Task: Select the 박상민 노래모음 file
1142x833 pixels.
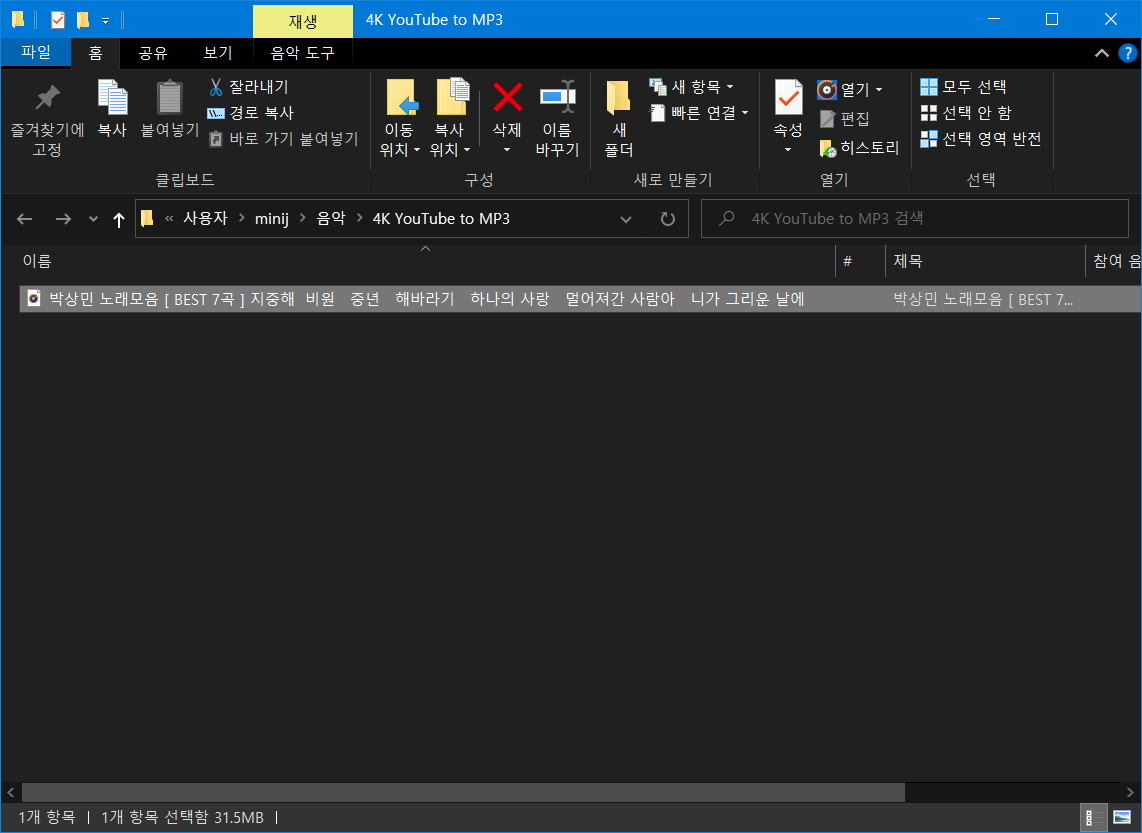Action: (x=426, y=299)
